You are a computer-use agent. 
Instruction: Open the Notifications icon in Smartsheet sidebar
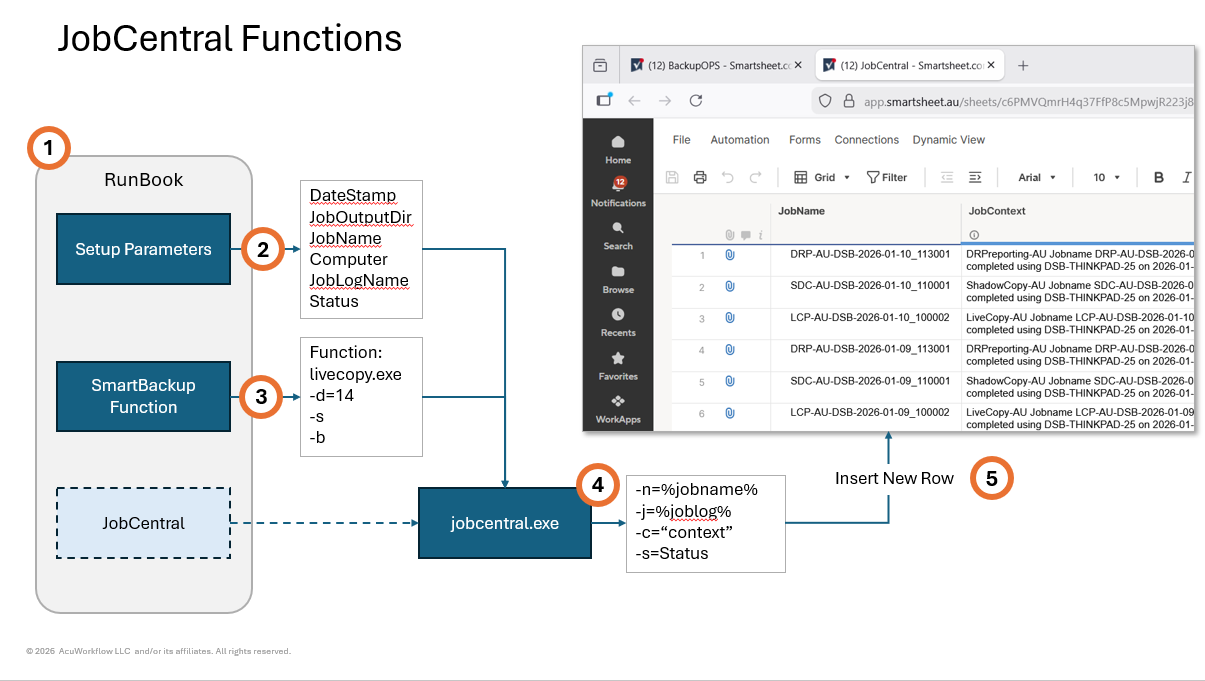tap(618, 186)
